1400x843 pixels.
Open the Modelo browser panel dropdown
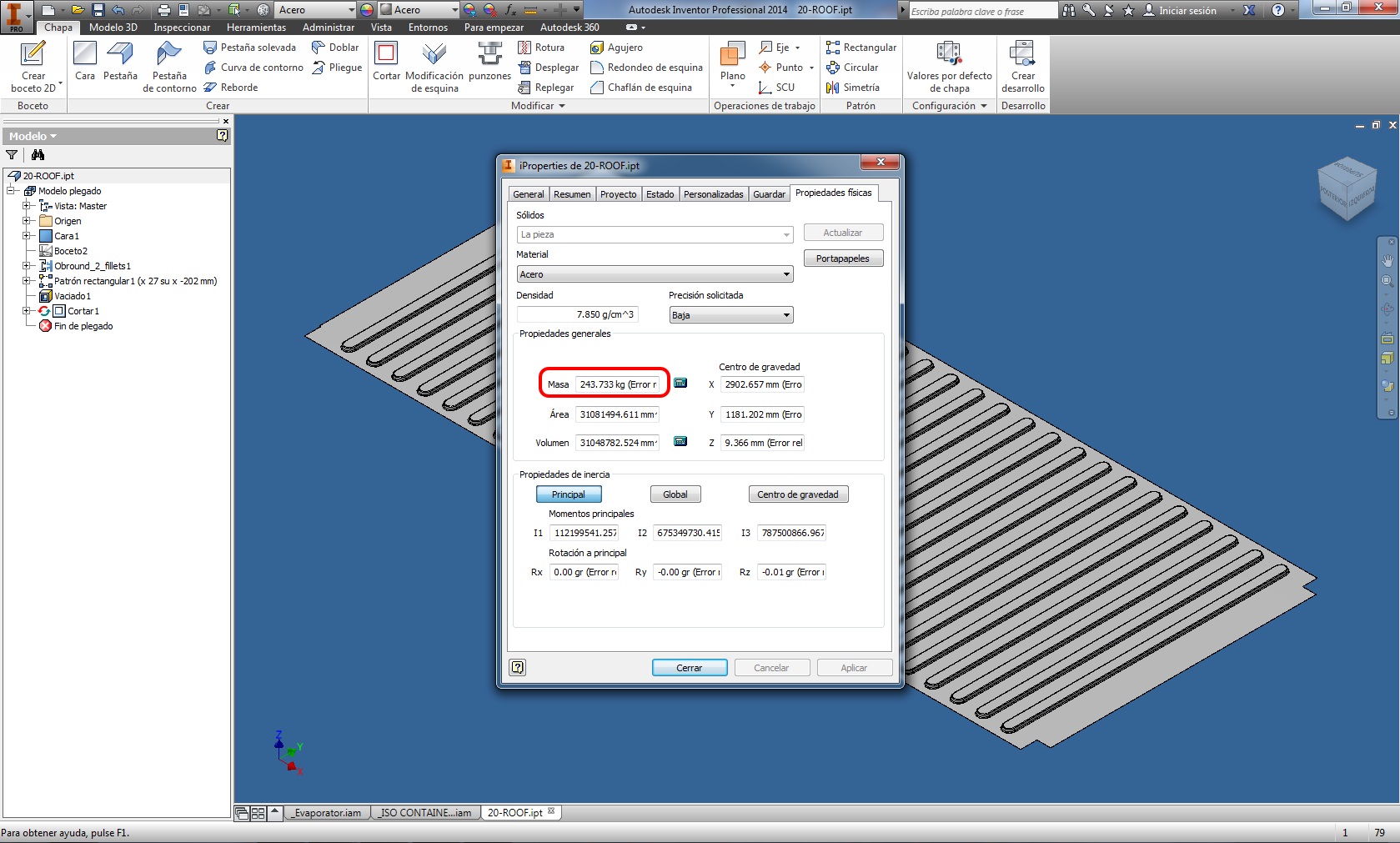[33, 136]
